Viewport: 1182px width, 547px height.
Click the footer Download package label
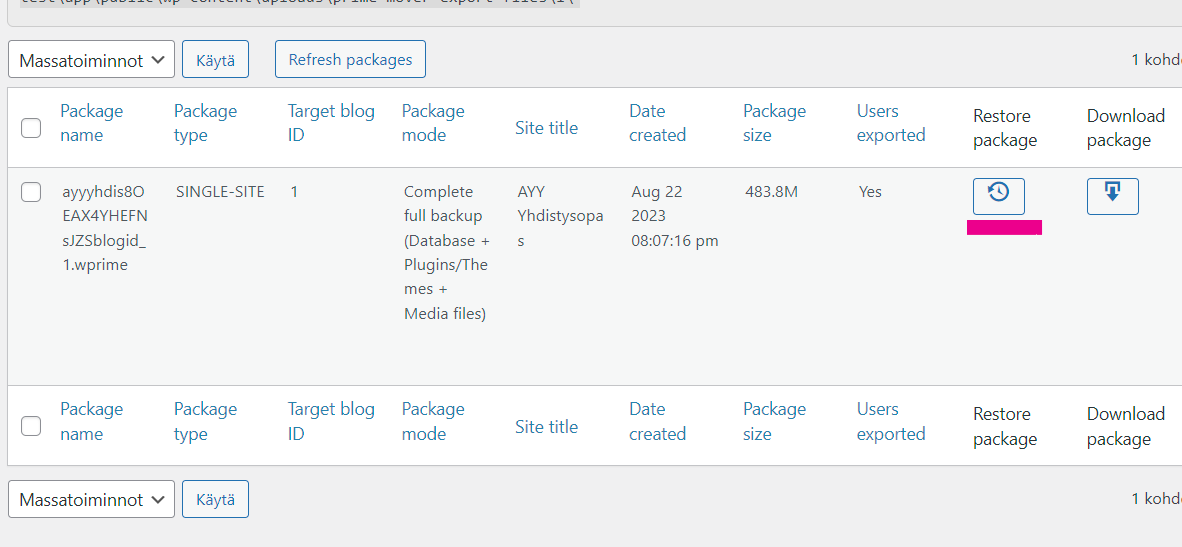point(1125,426)
